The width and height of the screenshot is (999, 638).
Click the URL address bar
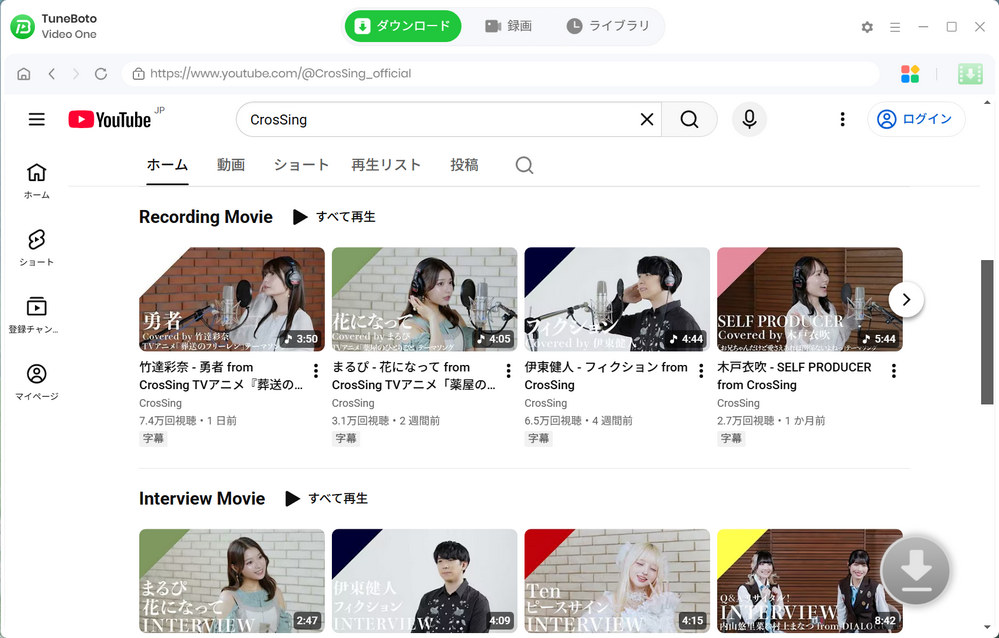point(500,74)
